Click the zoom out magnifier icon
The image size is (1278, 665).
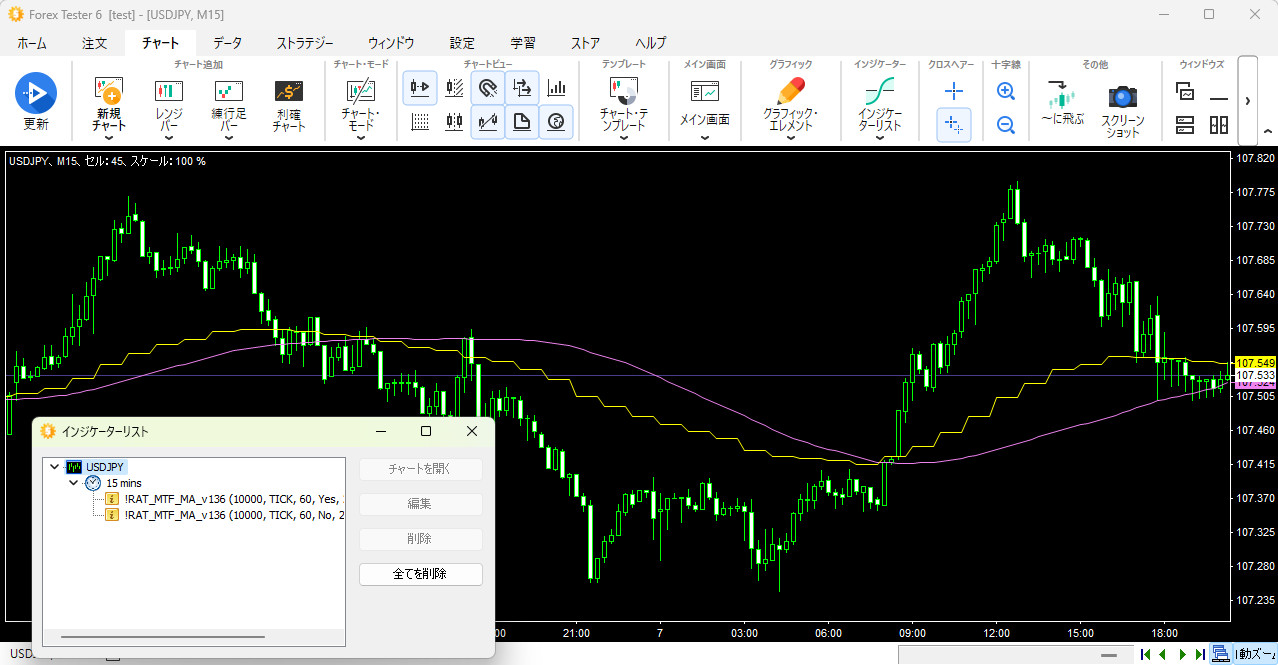(1006, 125)
